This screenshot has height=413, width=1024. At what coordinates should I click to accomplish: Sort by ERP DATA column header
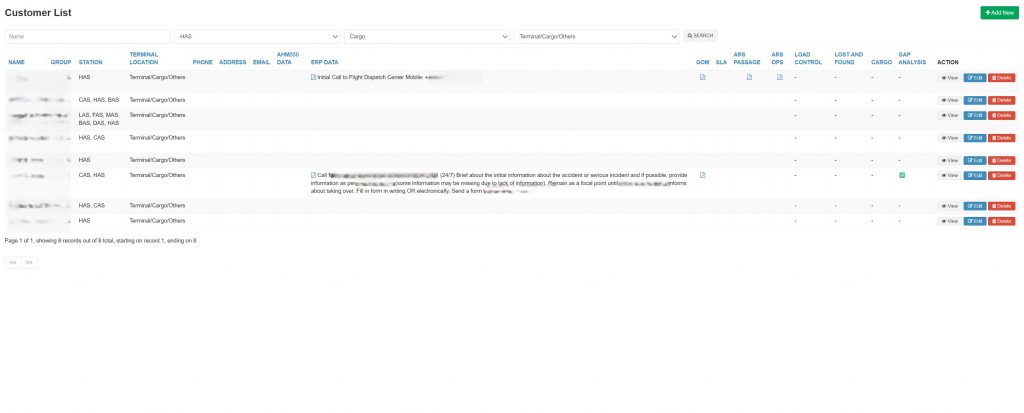(325, 62)
